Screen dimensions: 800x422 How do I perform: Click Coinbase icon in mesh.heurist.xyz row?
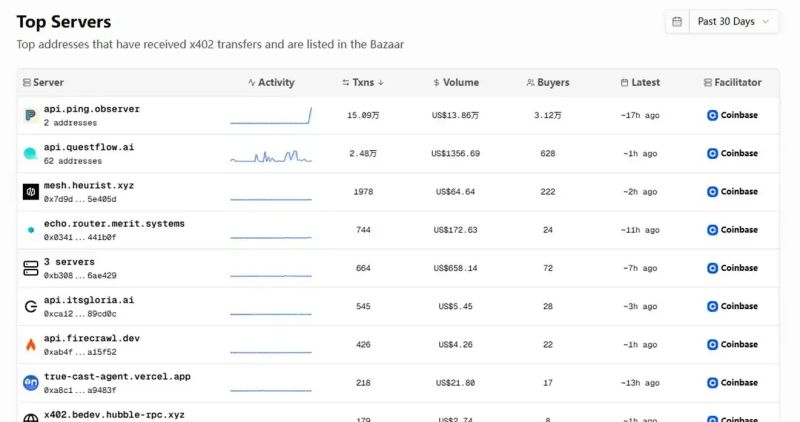coord(712,191)
